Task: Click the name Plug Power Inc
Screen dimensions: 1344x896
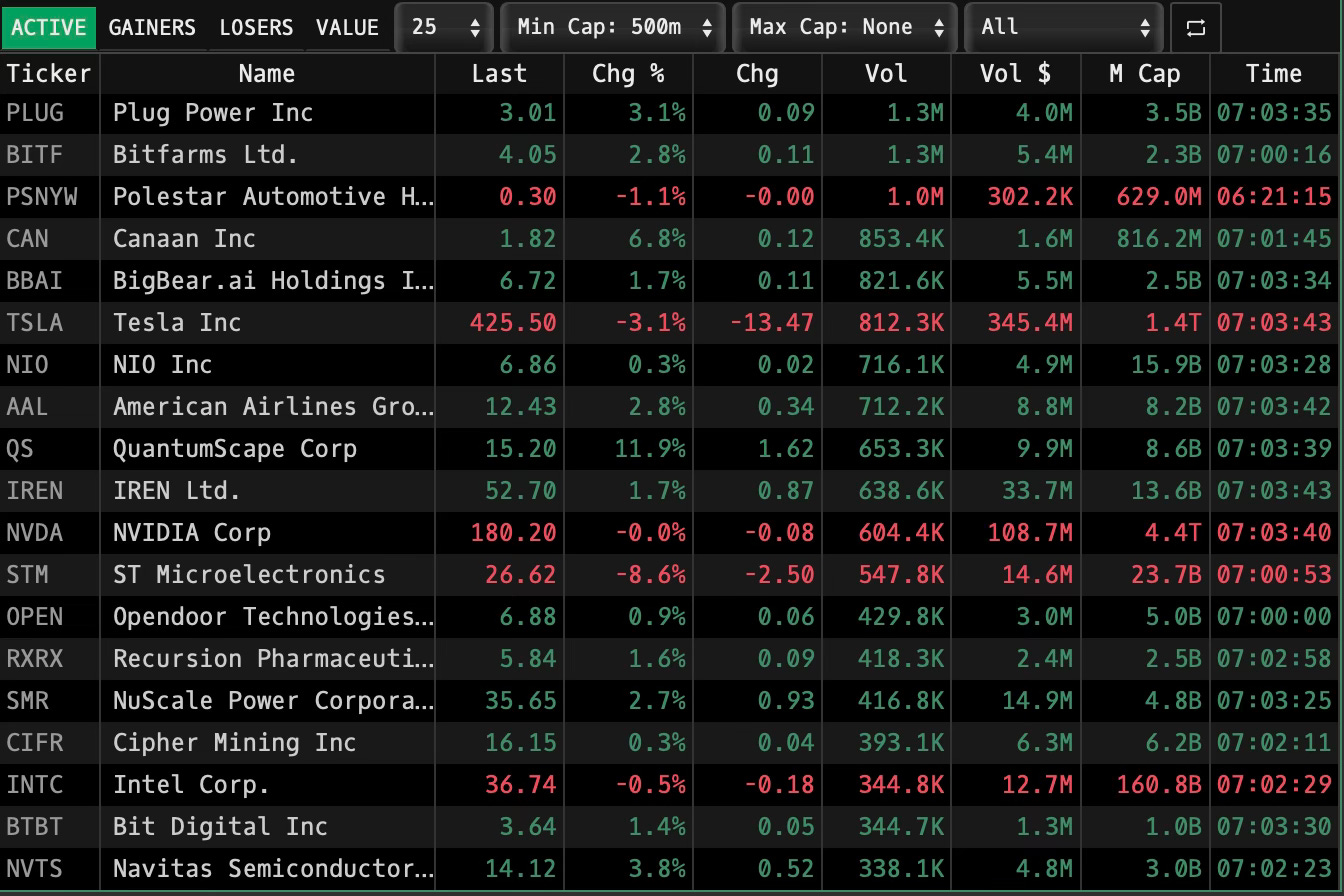Action: (x=213, y=113)
